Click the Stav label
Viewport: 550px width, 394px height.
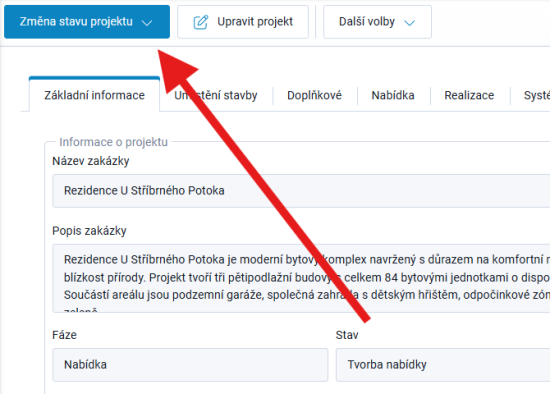tap(347, 335)
